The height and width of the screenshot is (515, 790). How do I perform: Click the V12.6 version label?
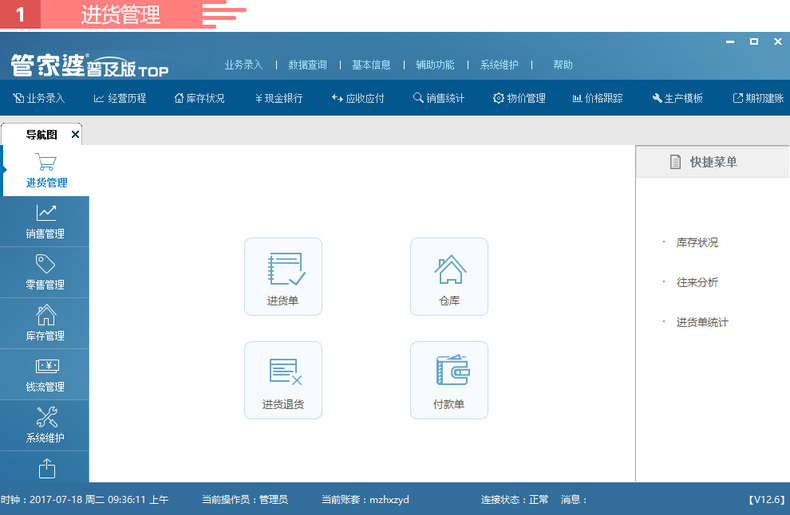767,499
